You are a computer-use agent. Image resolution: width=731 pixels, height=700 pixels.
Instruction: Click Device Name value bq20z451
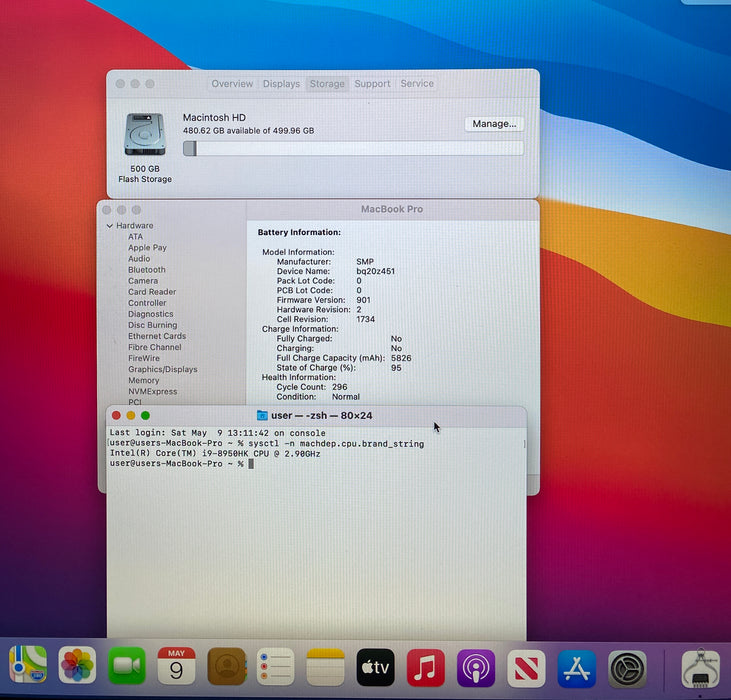375,271
